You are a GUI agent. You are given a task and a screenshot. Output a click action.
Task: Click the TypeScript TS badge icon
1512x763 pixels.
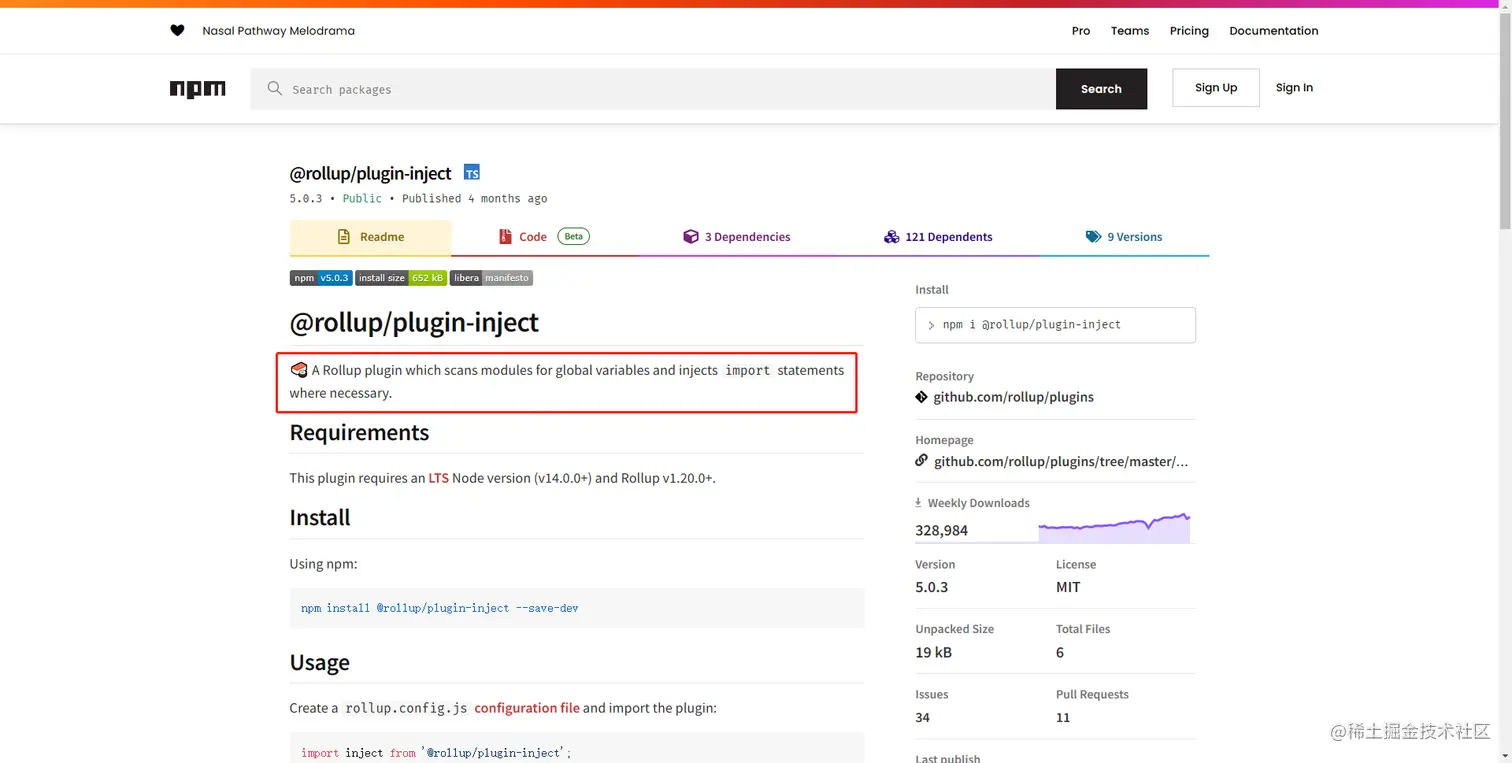pyautogui.click(x=472, y=173)
